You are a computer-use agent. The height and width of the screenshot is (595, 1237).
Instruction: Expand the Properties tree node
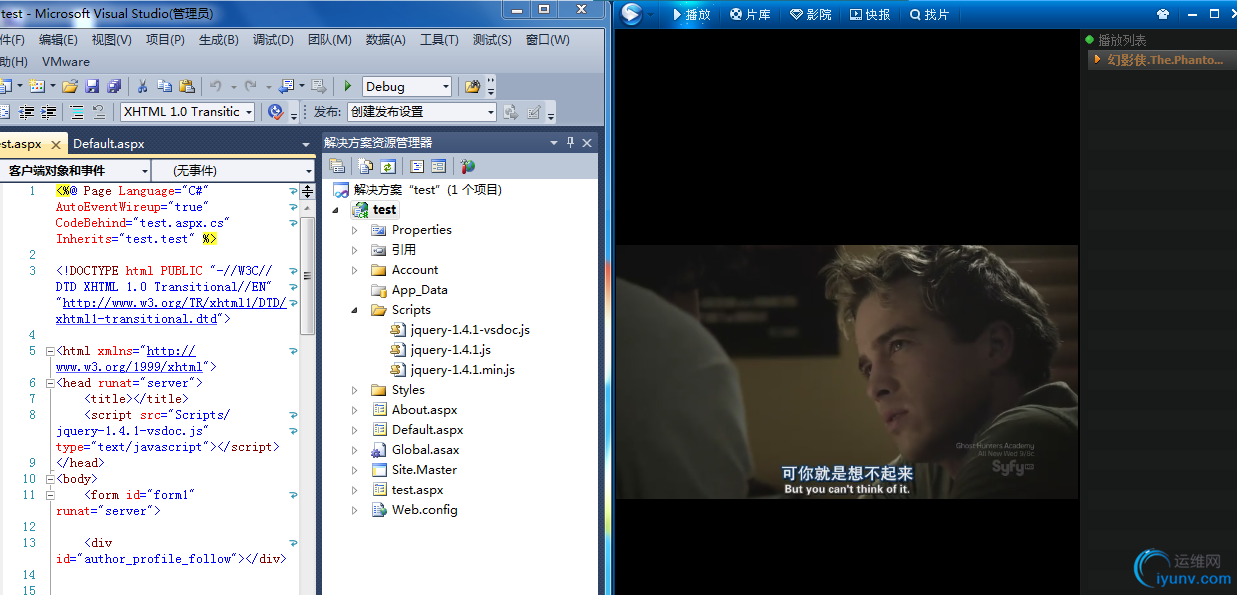(355, 230)
